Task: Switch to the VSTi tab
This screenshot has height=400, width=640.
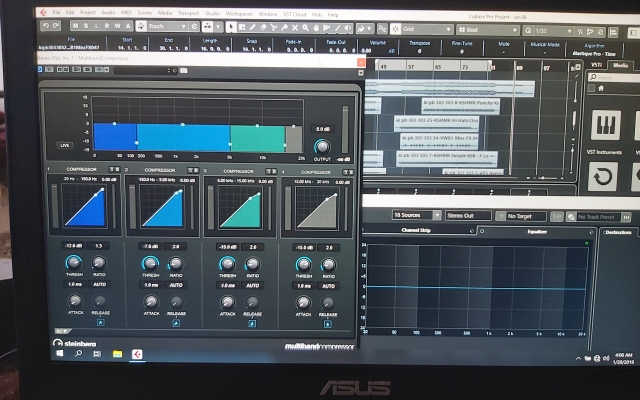Action: tap(597, 65)
